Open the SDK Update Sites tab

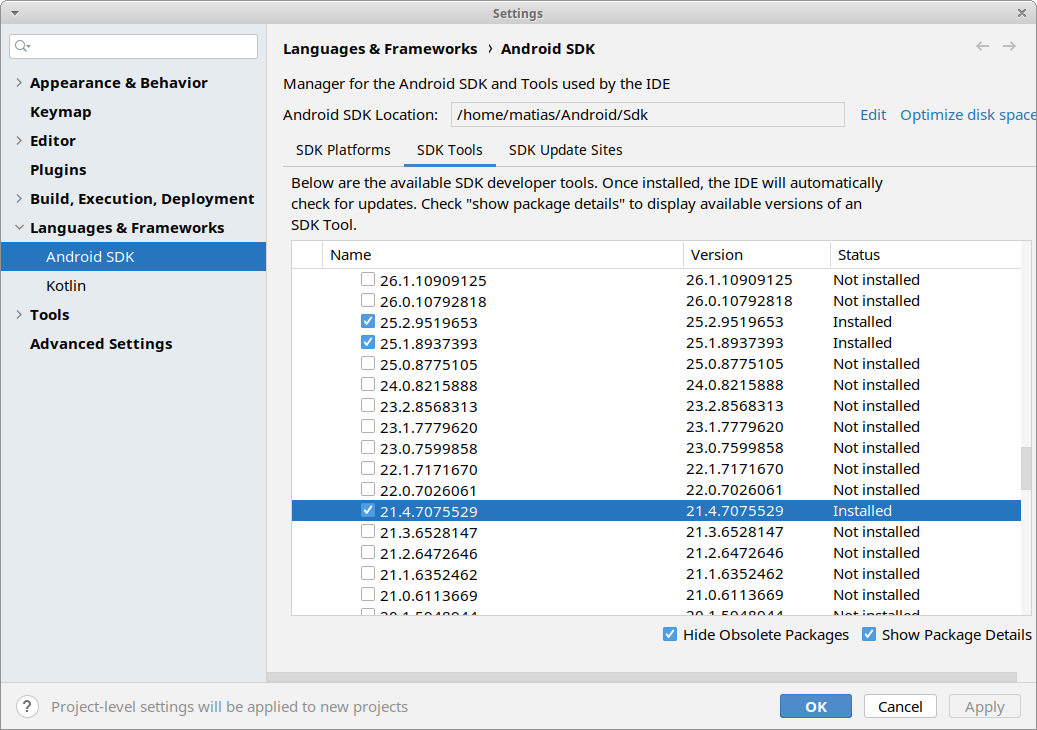coord(565,150)
